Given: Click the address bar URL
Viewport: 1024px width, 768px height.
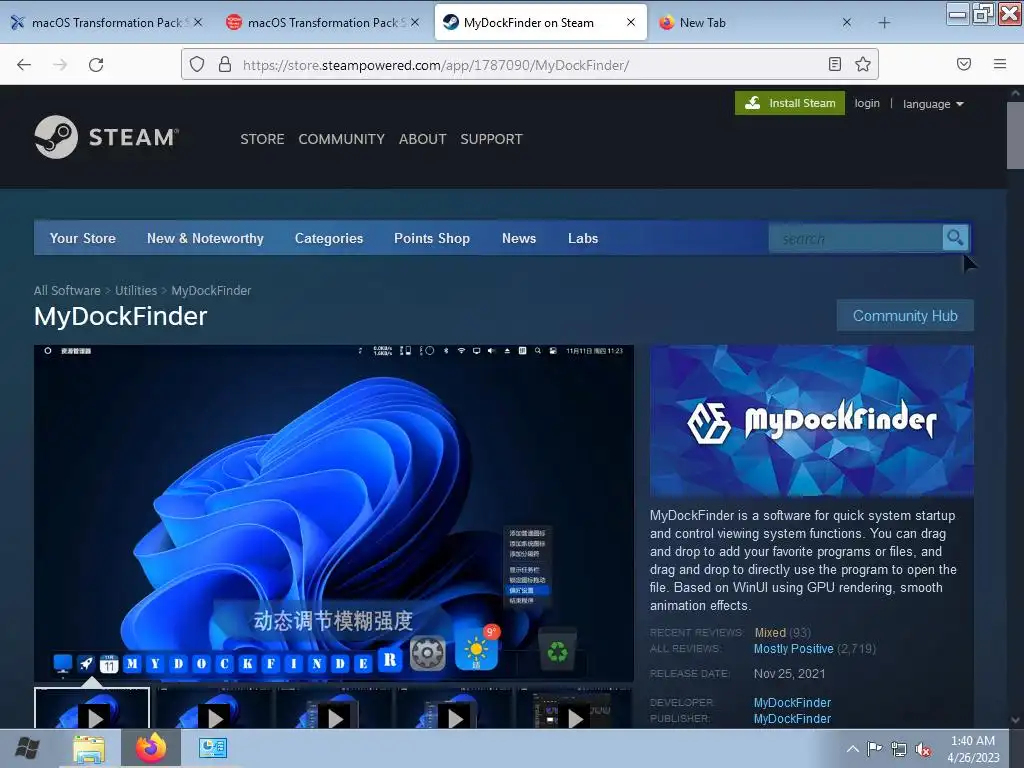Looking at the screenshot, I should pos(436,65).
